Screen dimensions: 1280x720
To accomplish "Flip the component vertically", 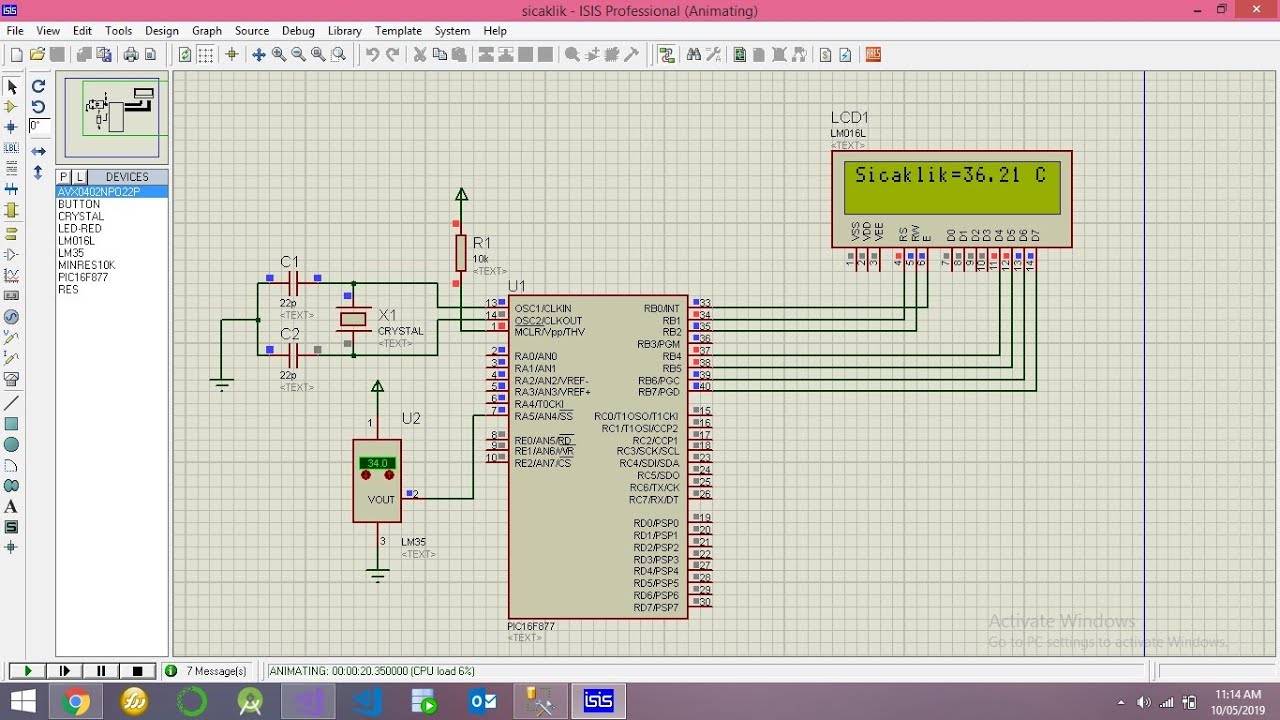I will pyautogui.click(x=38, y=172).
